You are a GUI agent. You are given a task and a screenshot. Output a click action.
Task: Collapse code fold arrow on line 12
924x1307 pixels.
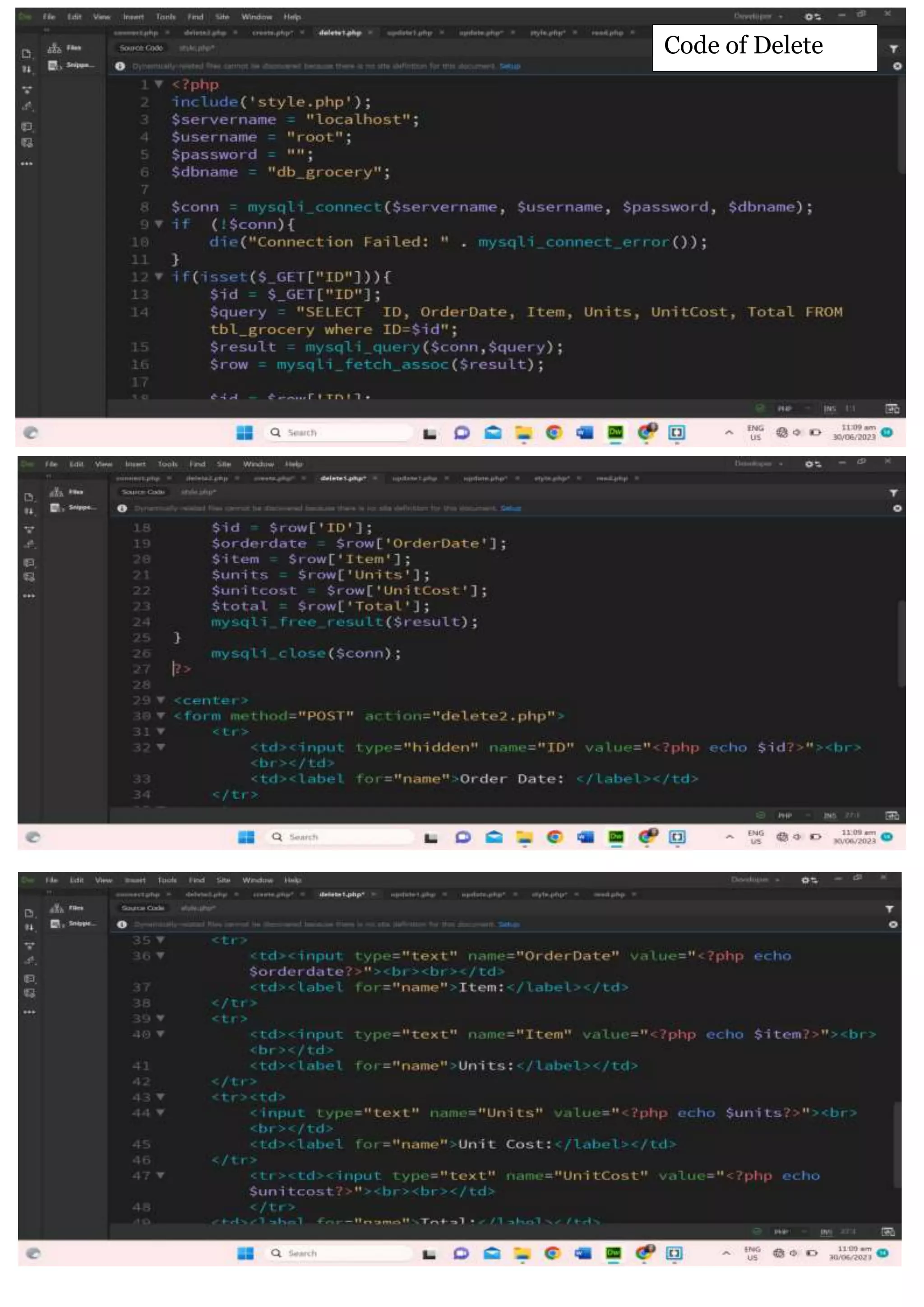pos(159,277)
